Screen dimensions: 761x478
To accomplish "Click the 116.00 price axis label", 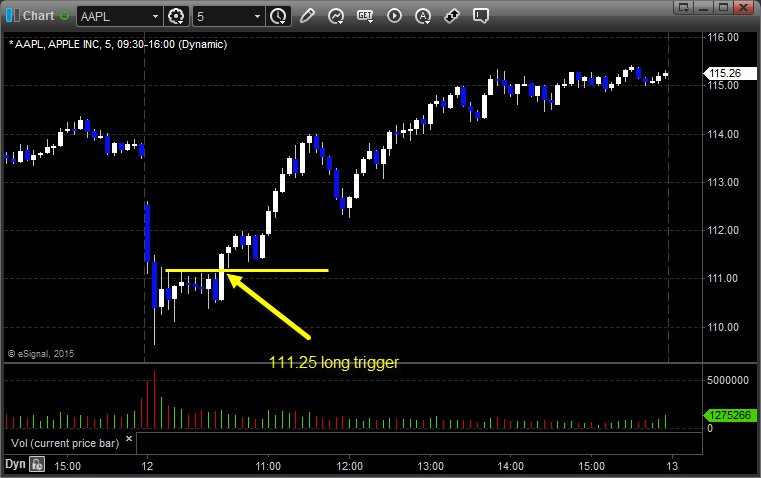I will (x=723, y=37).
